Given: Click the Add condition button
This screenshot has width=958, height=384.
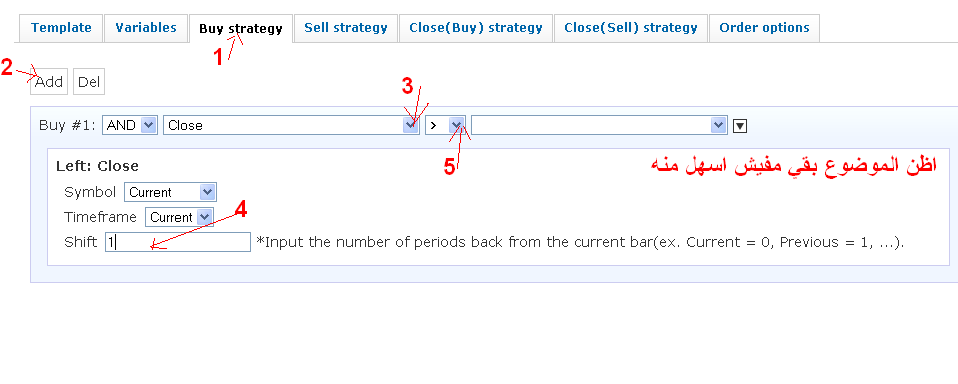Looking at the screenshot, I should 49,82.
